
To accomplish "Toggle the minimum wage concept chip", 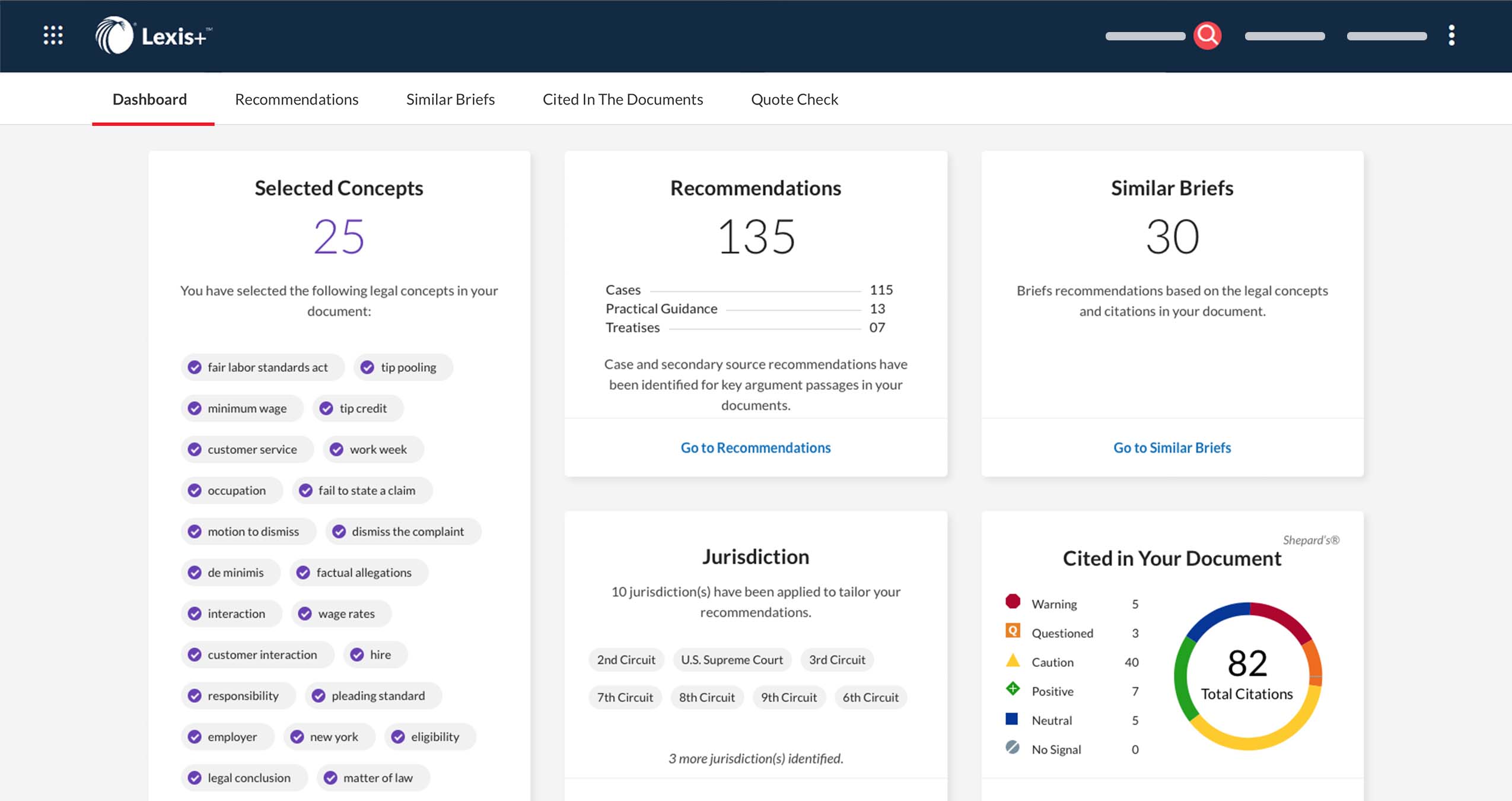I will 242,408.
